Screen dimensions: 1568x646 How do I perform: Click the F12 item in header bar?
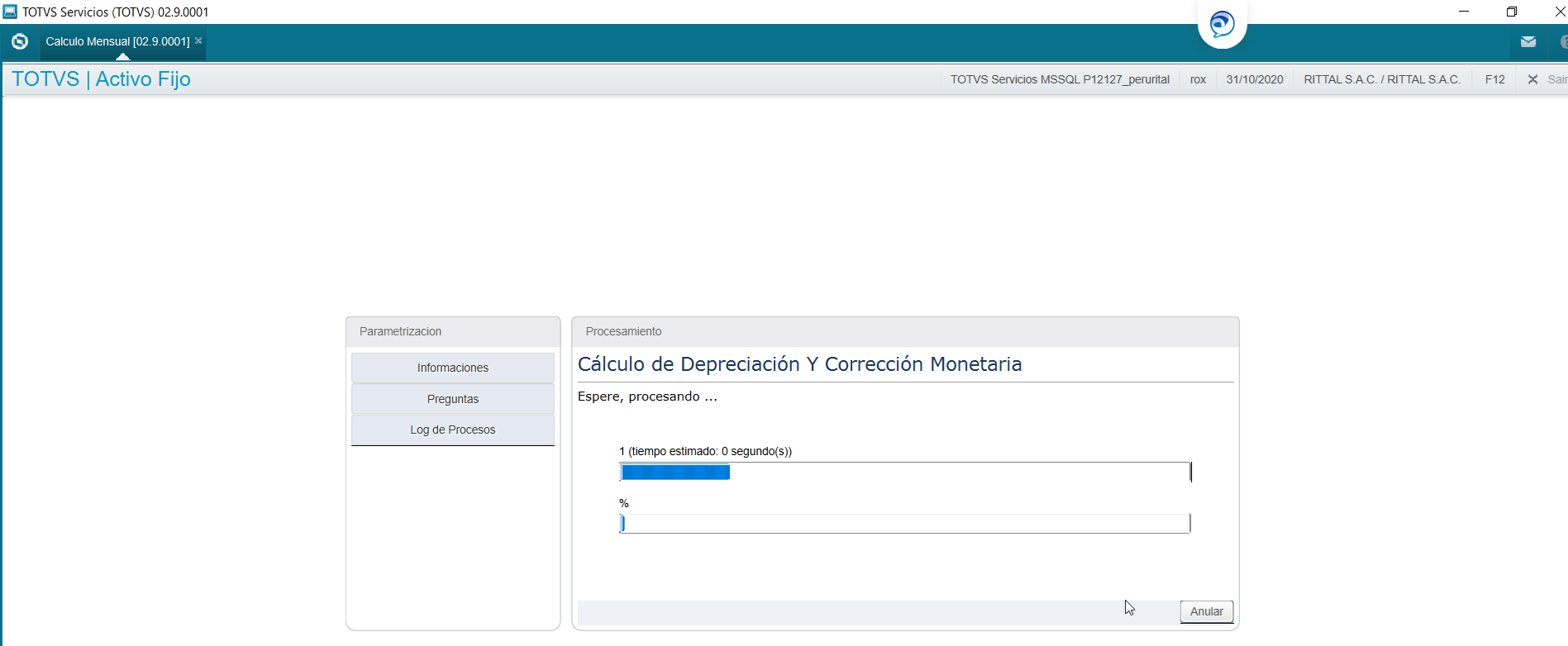click(x=1494, y=79)
